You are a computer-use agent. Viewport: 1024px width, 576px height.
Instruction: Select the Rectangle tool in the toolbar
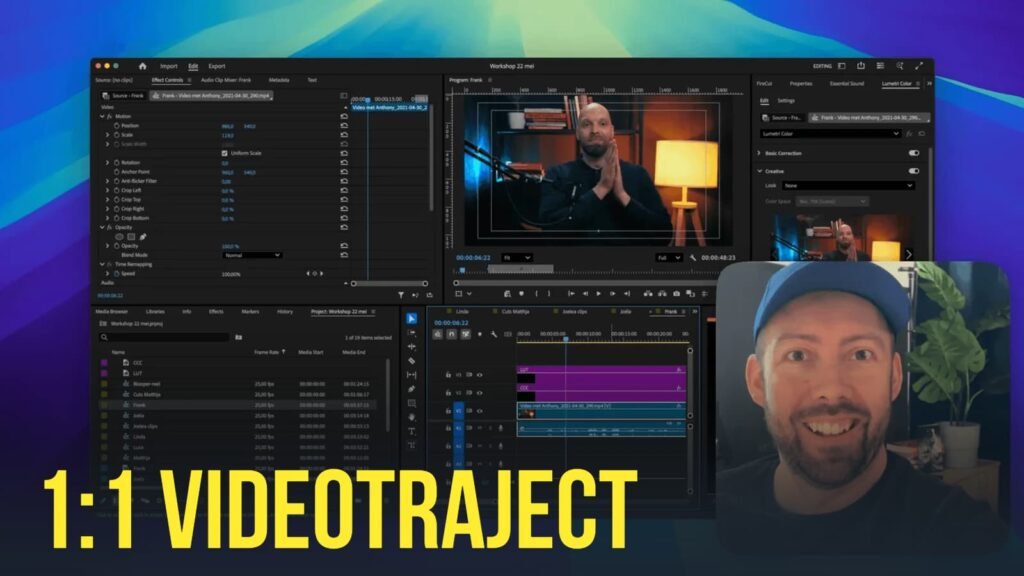[411, 403]
